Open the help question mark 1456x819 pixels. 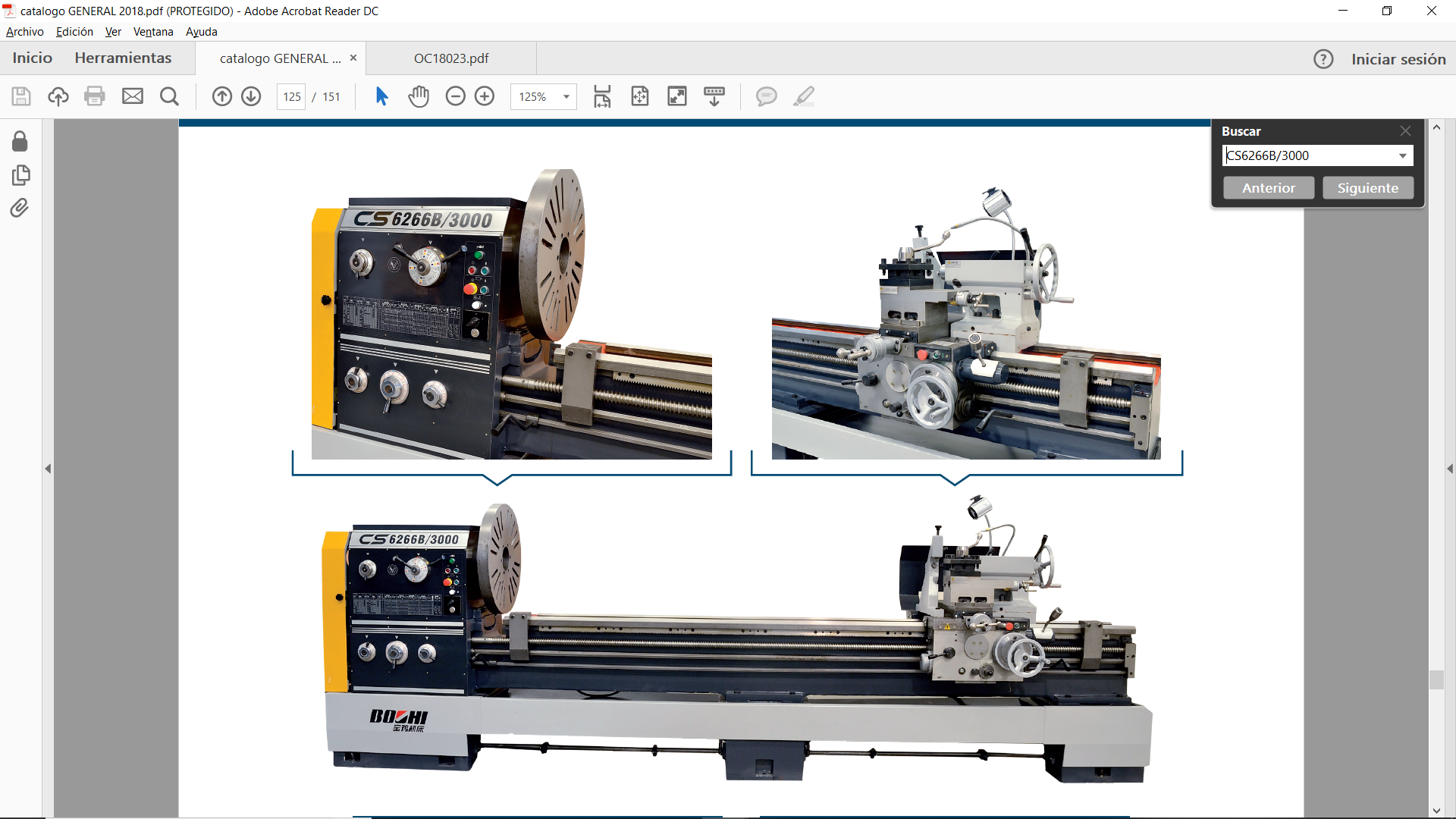point(1323,59)
